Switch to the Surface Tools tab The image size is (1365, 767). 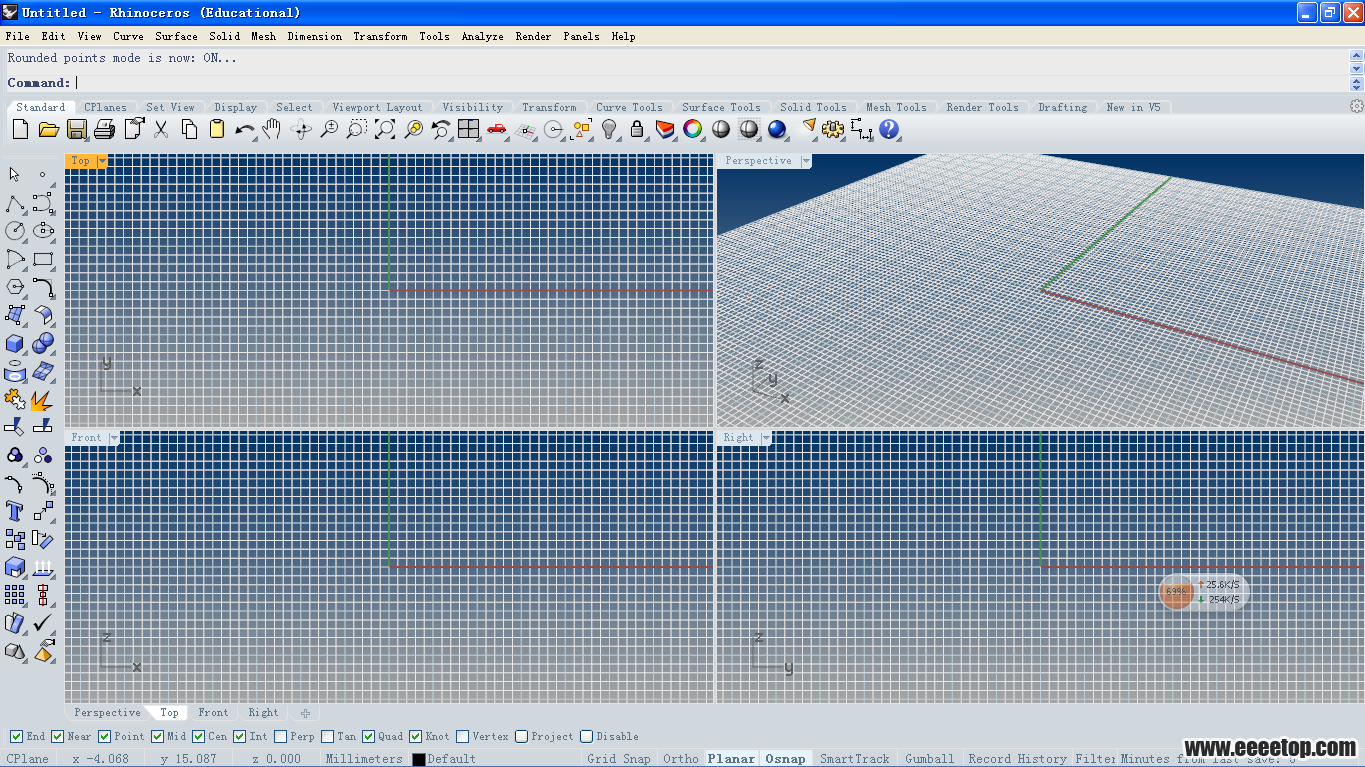(x=721, y=107)
